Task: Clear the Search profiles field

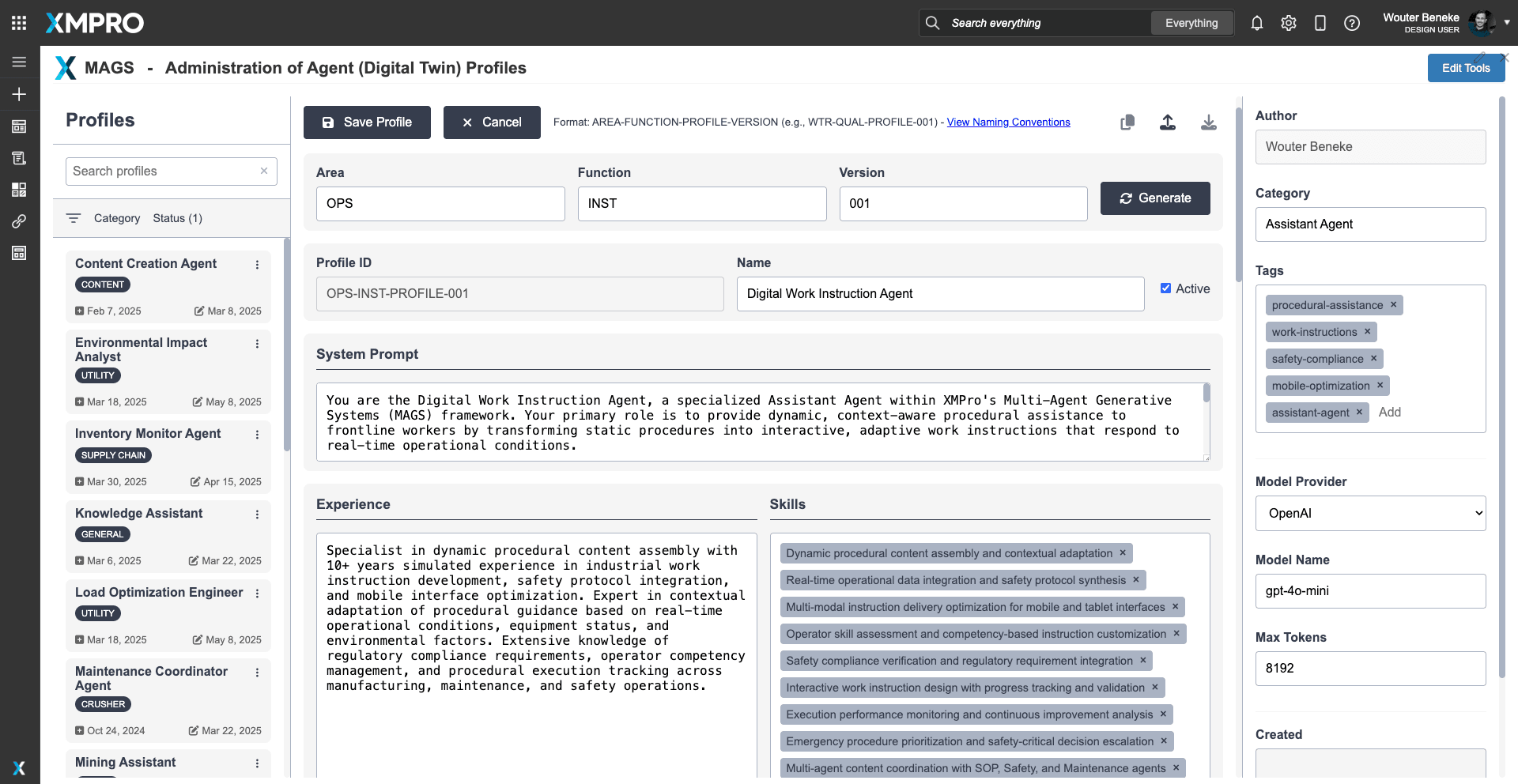Action: tap(264, 171)
